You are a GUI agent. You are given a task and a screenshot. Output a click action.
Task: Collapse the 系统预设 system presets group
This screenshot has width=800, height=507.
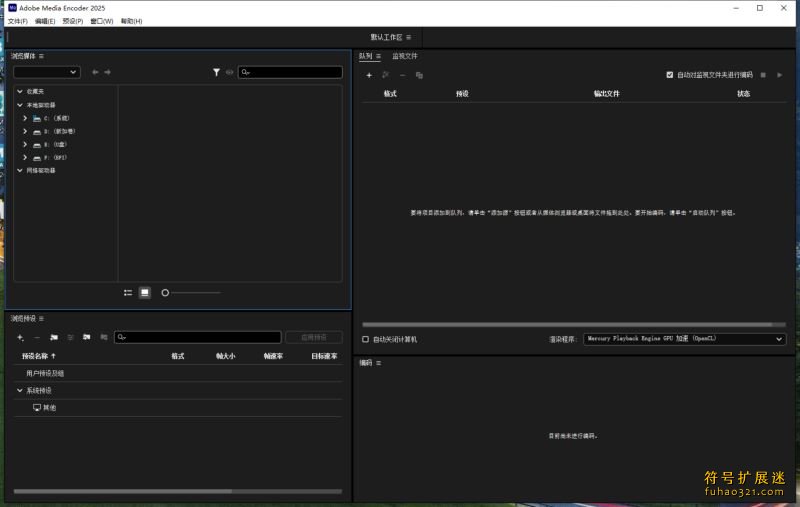click(x=20, y=391)
